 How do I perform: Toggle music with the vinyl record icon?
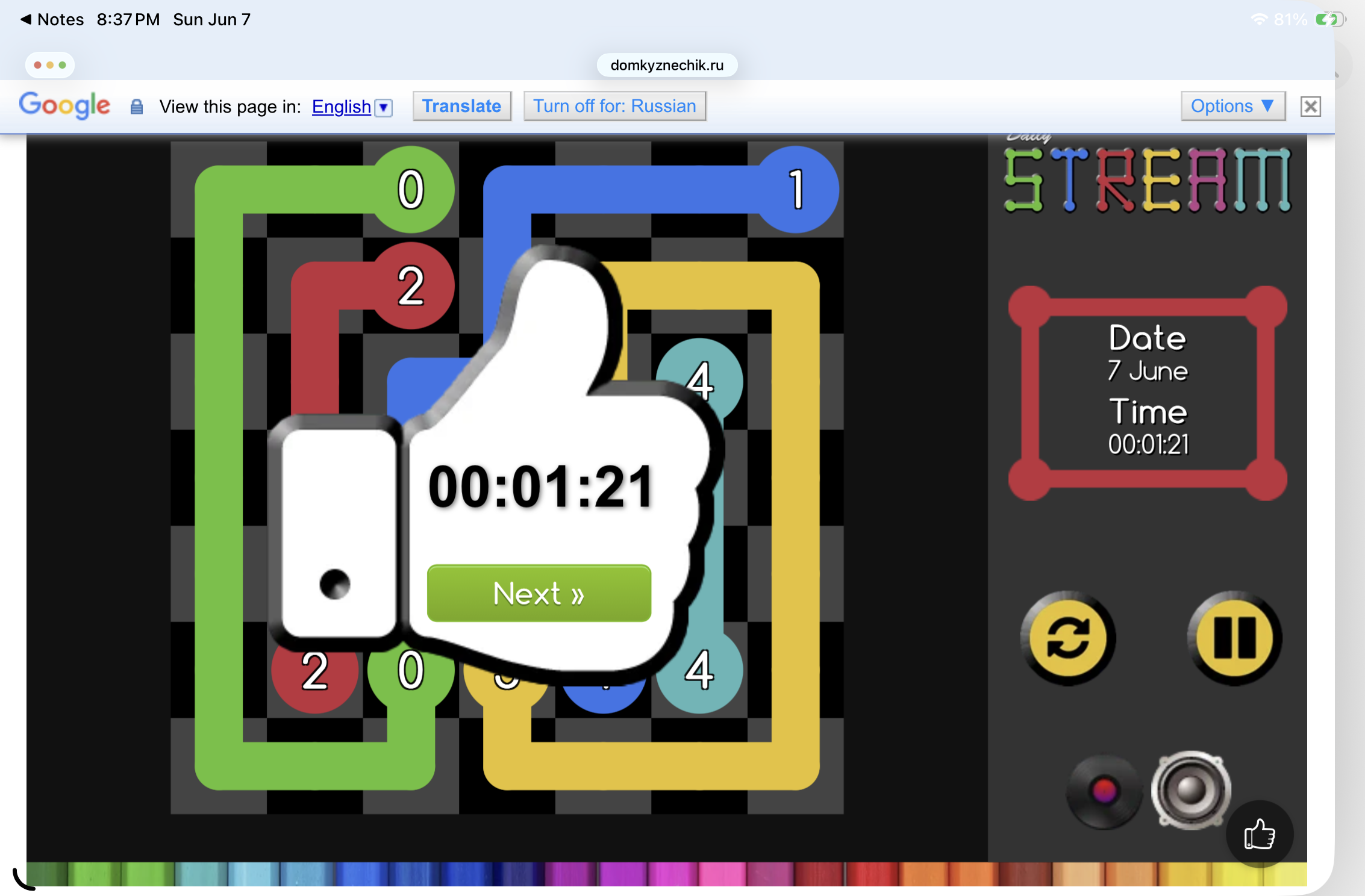pos(1104,791)
